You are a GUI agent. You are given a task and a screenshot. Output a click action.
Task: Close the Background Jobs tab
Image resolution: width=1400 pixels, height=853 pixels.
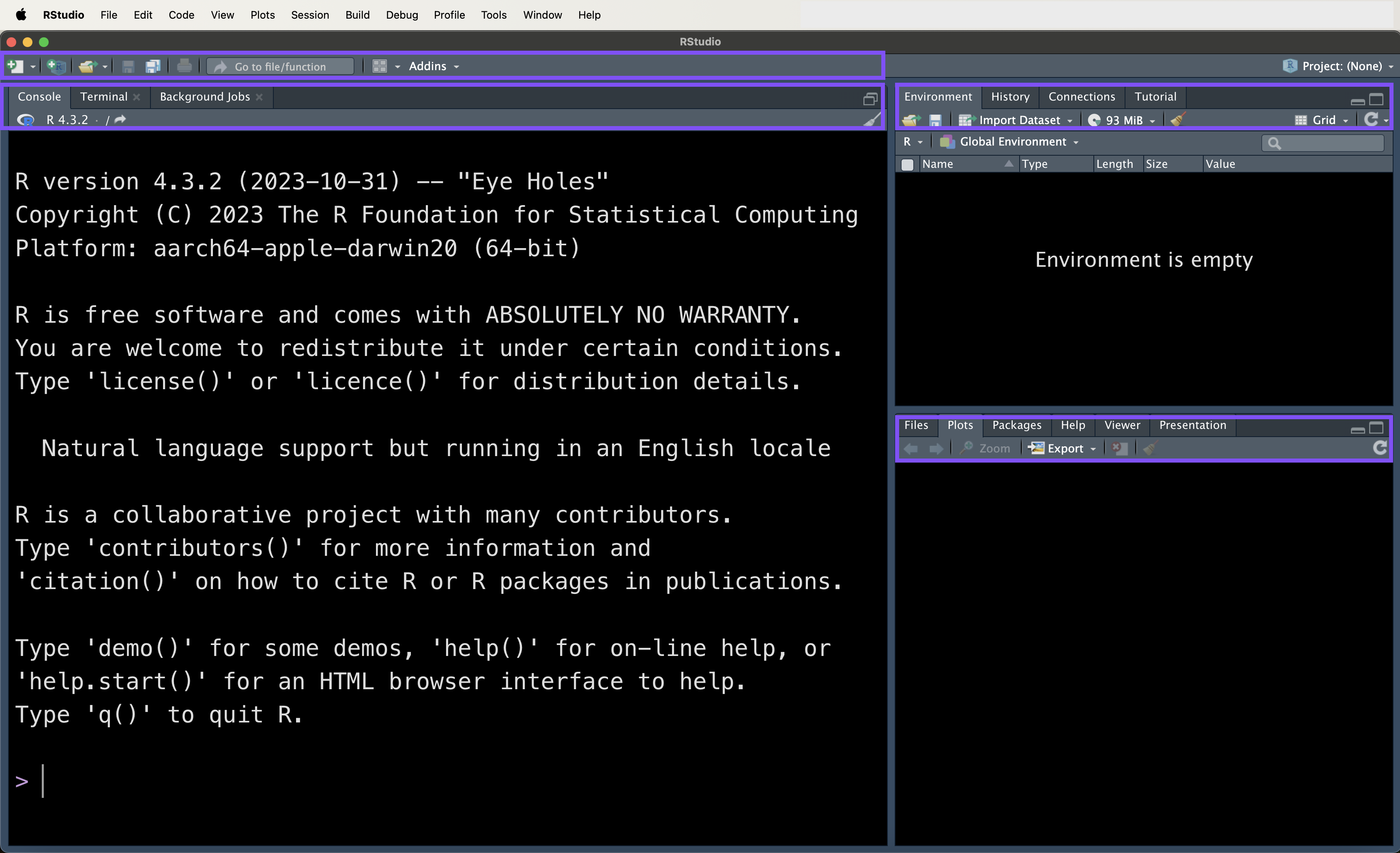(x=259, y=97)
